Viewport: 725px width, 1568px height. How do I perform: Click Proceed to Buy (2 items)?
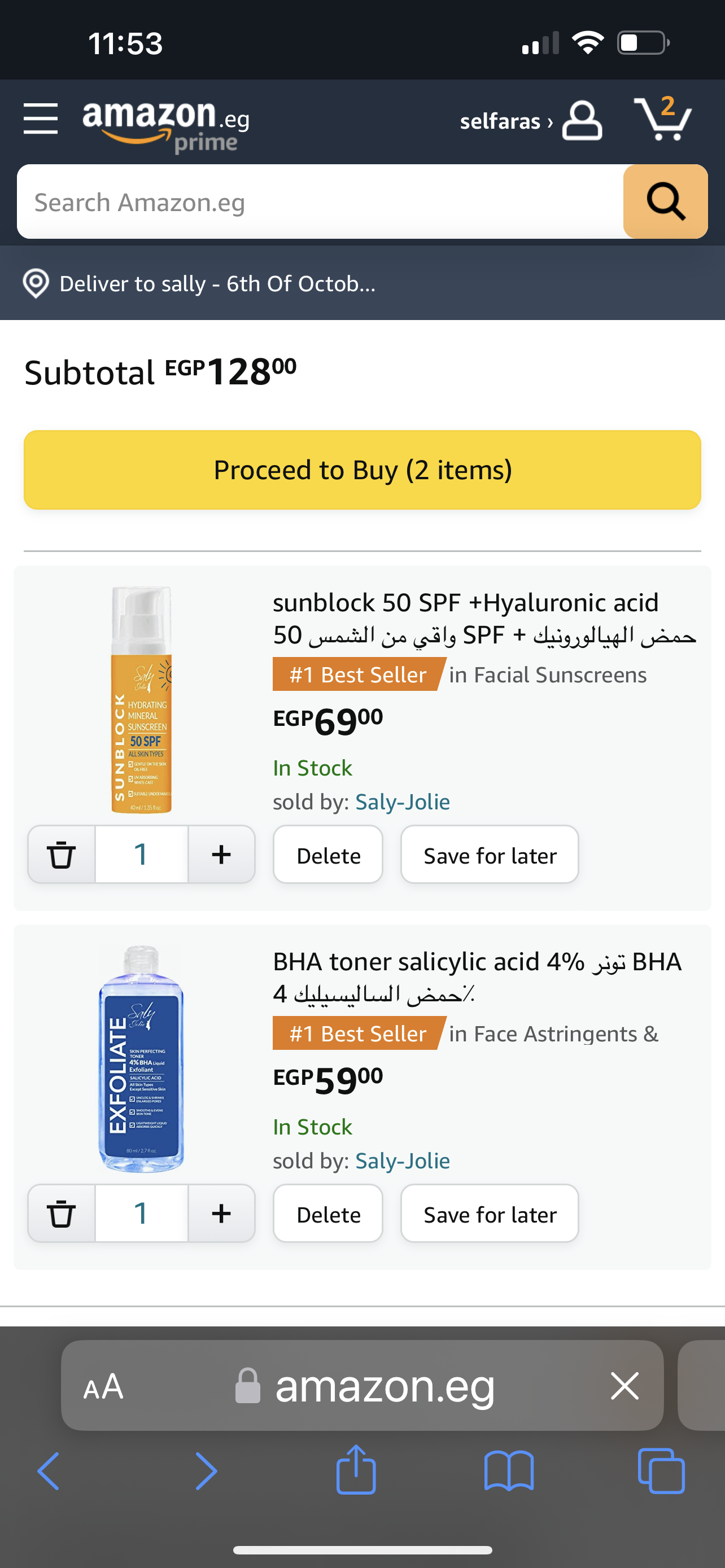tap(362, 470)
